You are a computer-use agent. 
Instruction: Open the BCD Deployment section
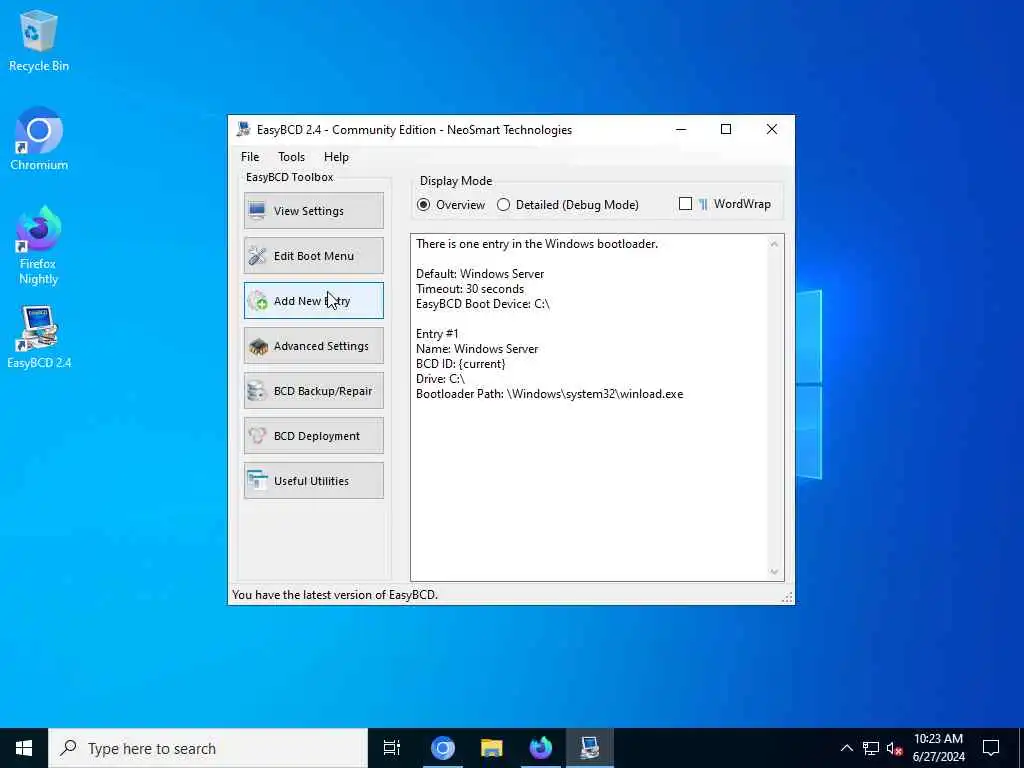(x=313, y=436)
